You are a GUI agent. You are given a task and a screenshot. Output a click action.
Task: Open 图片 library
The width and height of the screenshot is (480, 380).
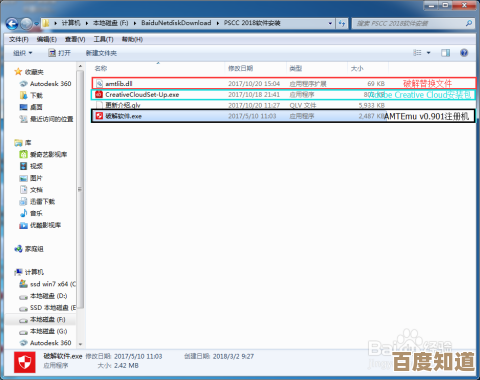(x=36, y=178)
